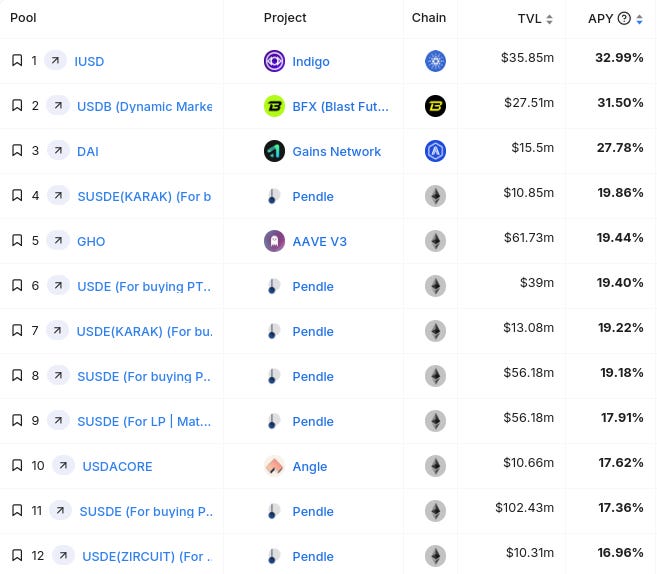Select the 31.50% APY value

[x=621, y=102]
